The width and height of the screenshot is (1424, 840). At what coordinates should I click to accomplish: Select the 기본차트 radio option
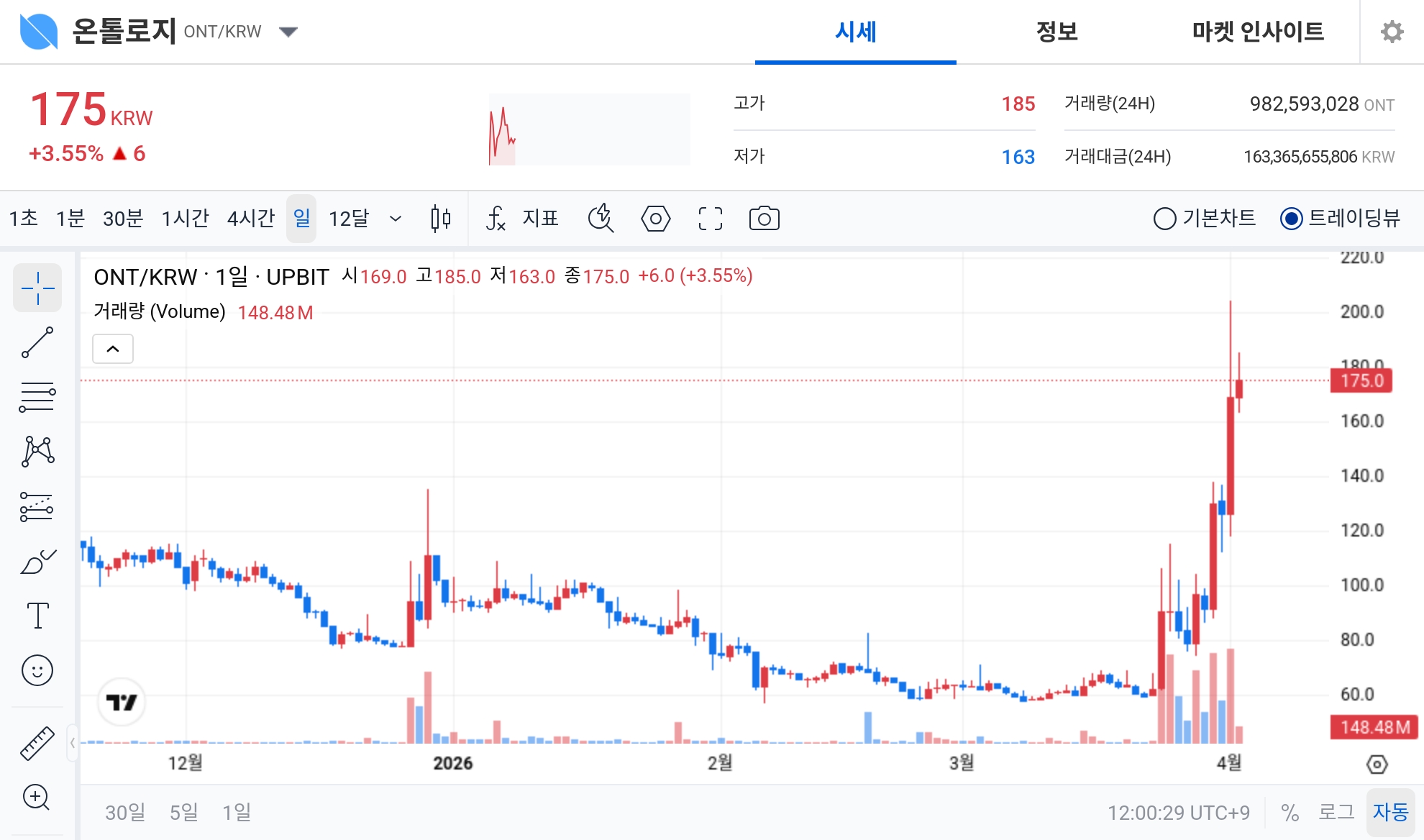tap(1165, 219)
